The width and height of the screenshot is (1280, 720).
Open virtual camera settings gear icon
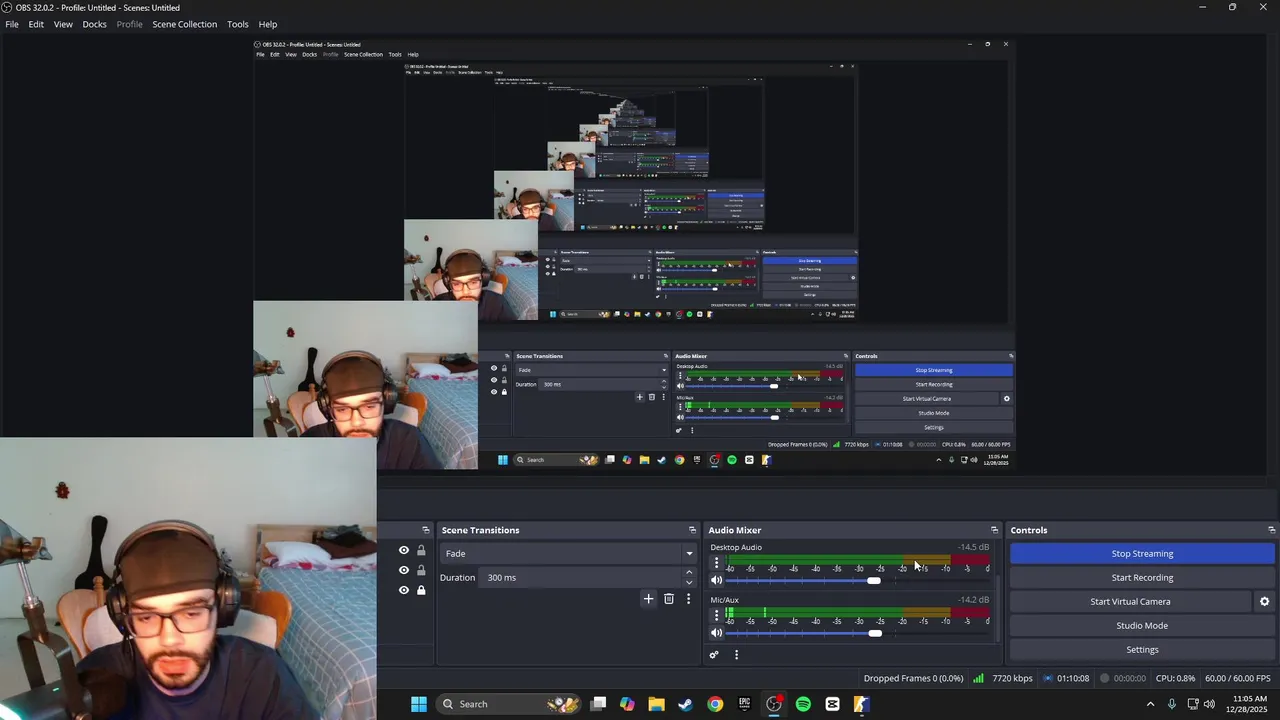point(1264,602)
